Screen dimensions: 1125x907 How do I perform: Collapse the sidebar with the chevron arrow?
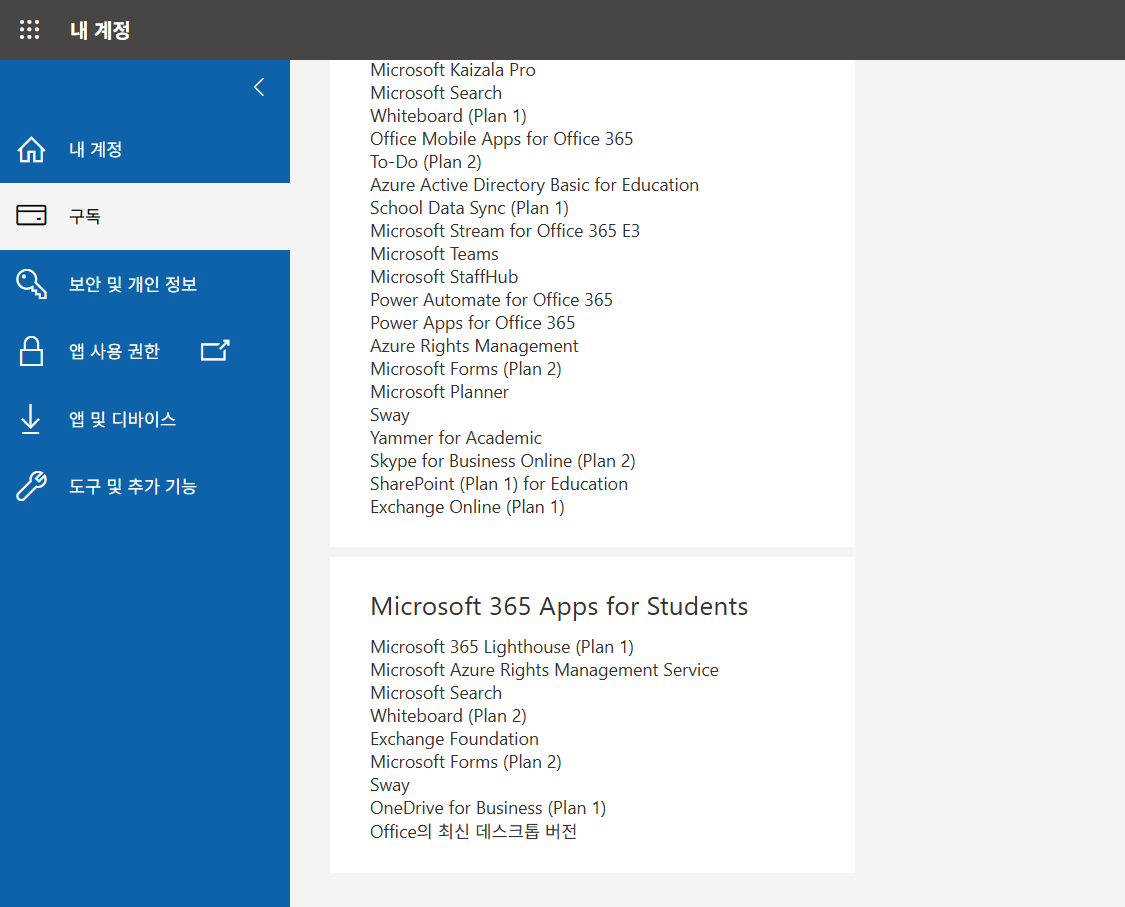point(259,88)
